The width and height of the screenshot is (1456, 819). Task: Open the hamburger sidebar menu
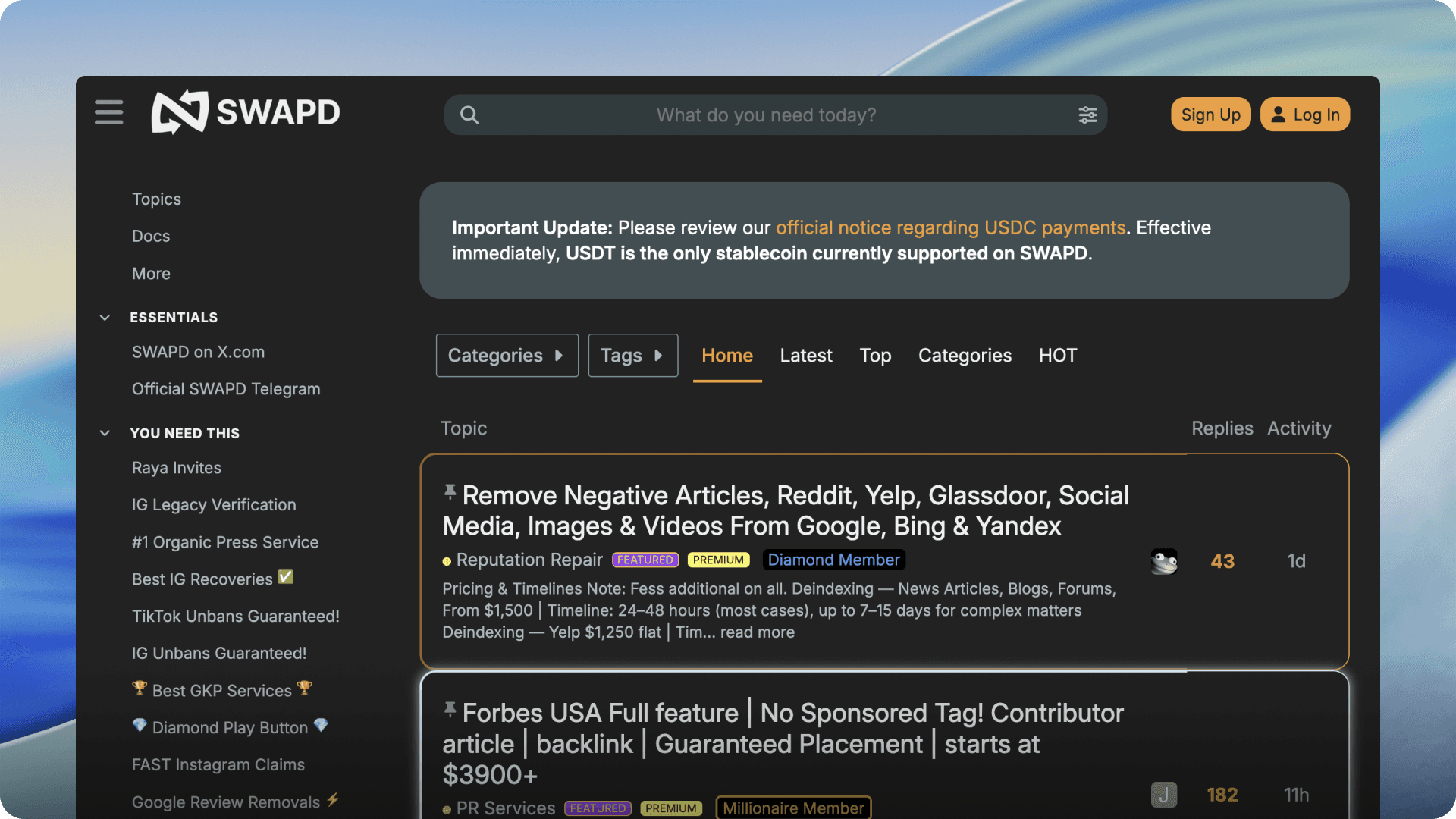(109, 112)
